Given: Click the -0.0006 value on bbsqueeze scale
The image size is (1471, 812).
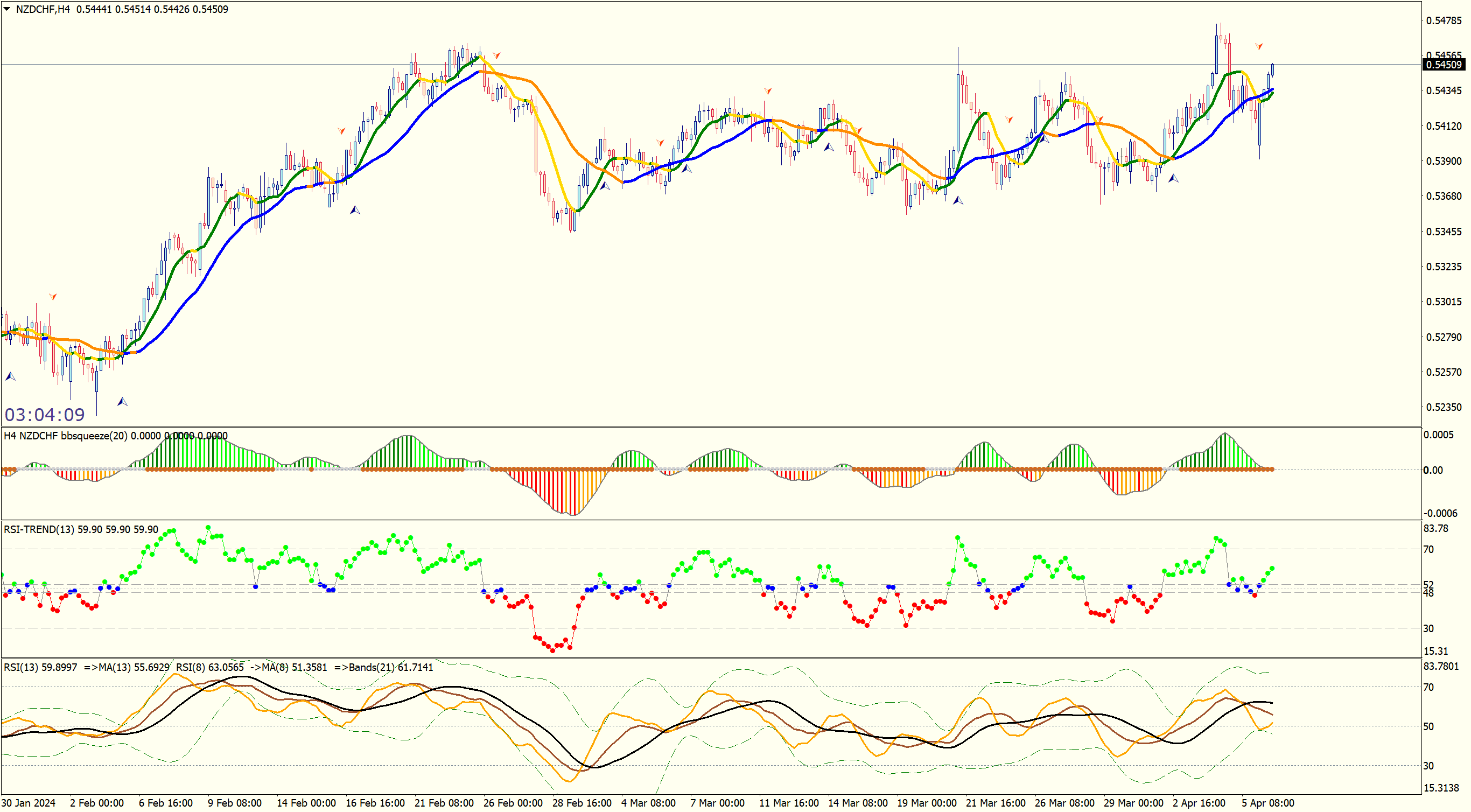Looking at the screenshot, I should point(1440,513).
